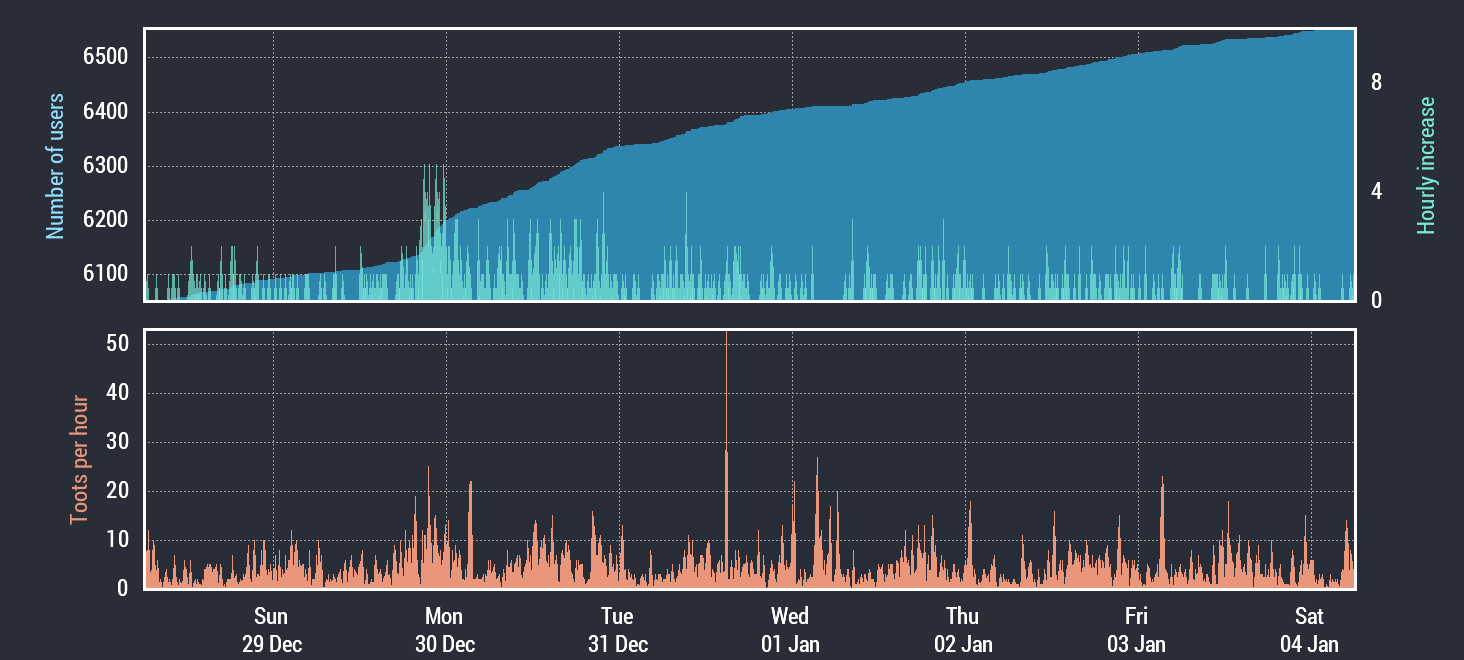Click the 8 tick on Hourly increase axis
The height and width of the screenshot is (660, 1464).
pos(1376,83)
